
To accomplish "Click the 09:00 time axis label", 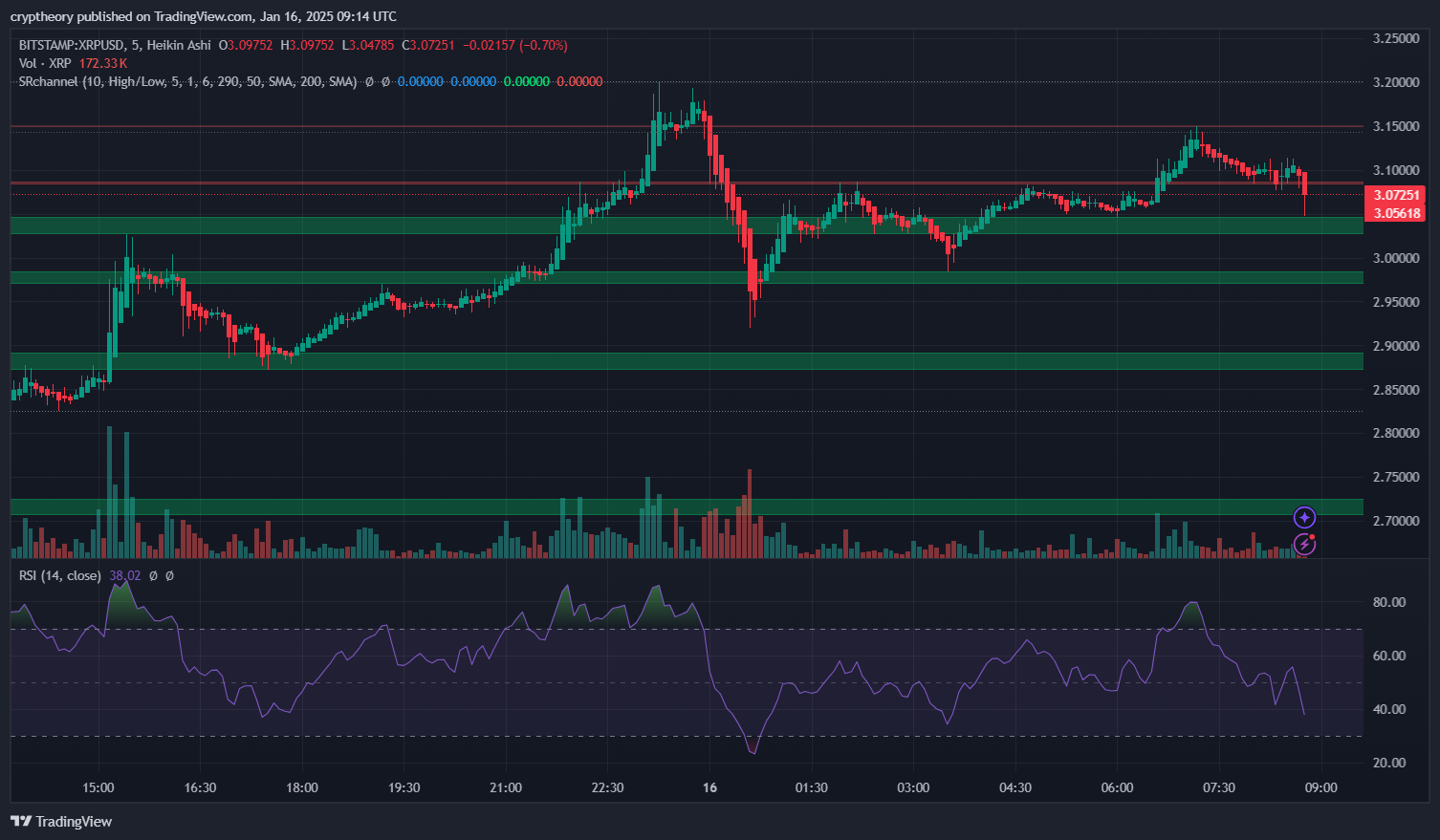I will (x=1320, y=787).
